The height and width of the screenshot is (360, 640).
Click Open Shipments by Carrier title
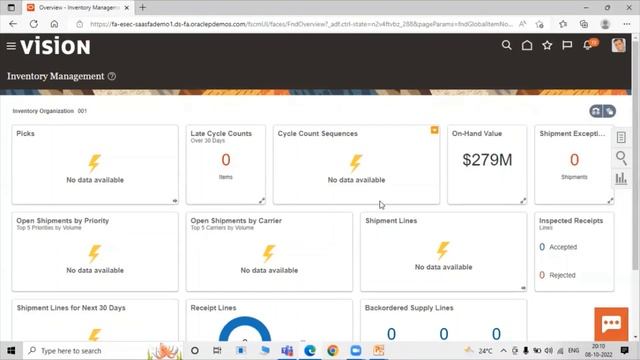236,220
